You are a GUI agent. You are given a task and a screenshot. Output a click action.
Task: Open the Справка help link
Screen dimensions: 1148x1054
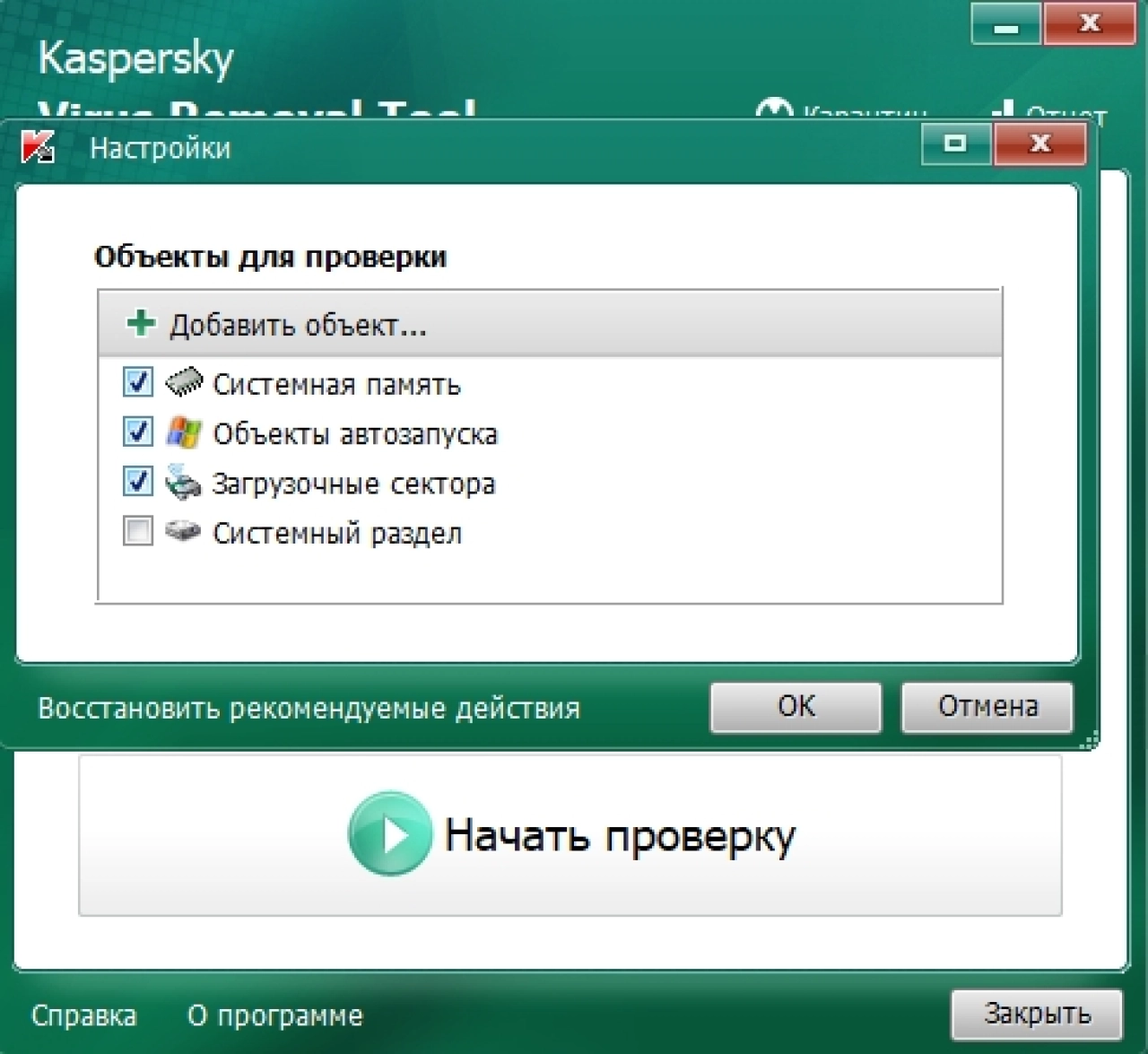[x=84, y=1016]
